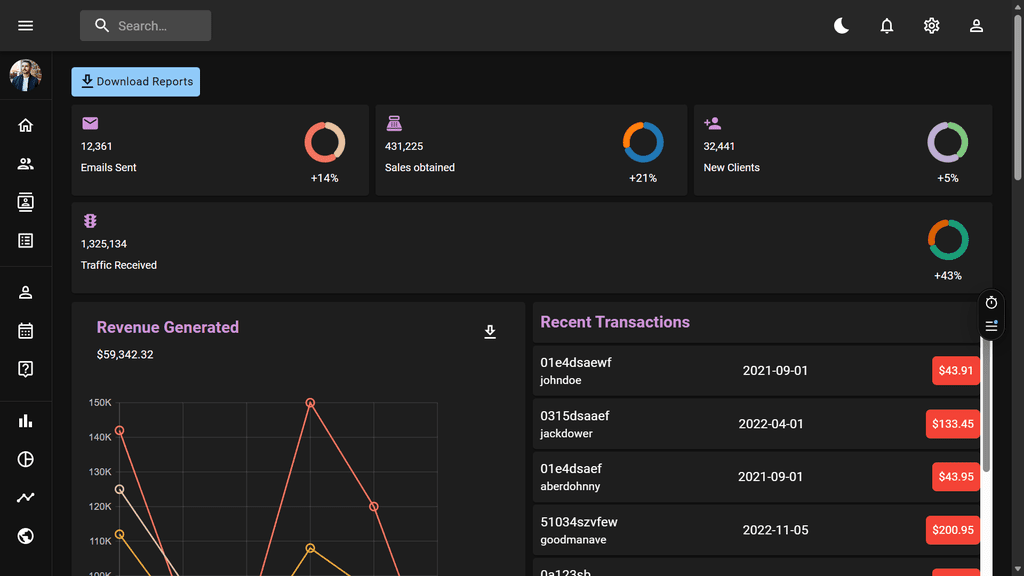Click the user avatar photo in sidebar

pos(26,75)
